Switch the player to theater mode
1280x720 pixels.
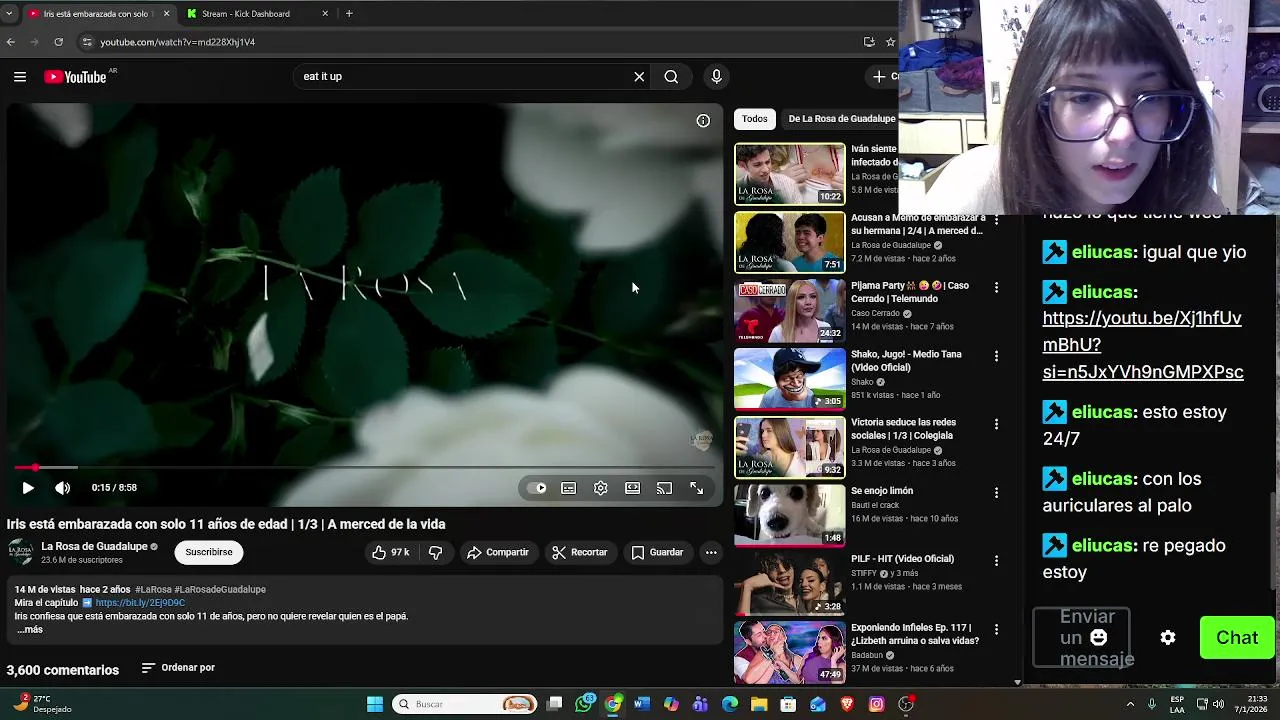[632, 488]
